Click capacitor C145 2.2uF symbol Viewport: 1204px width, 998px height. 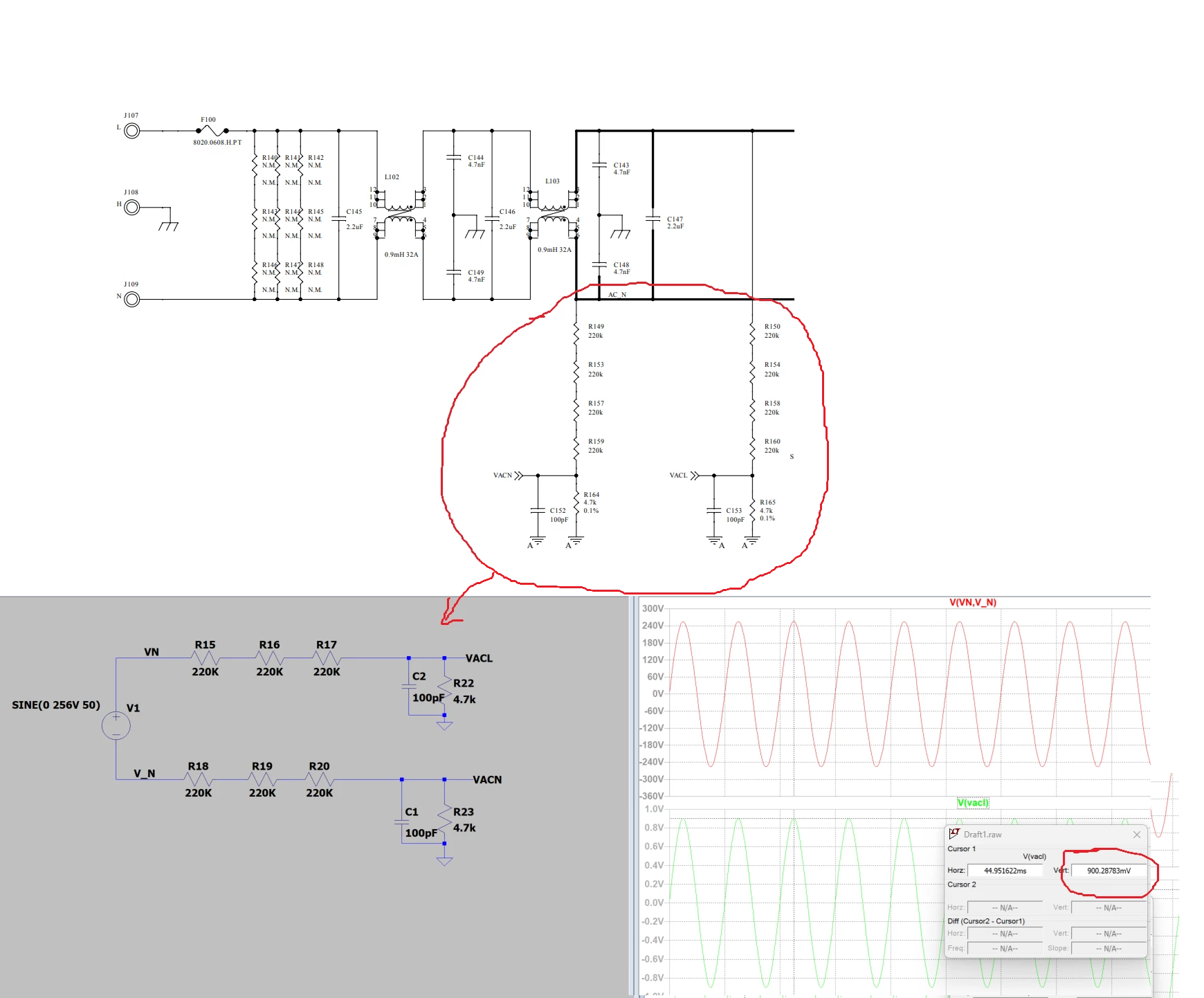tap(338, 218)
